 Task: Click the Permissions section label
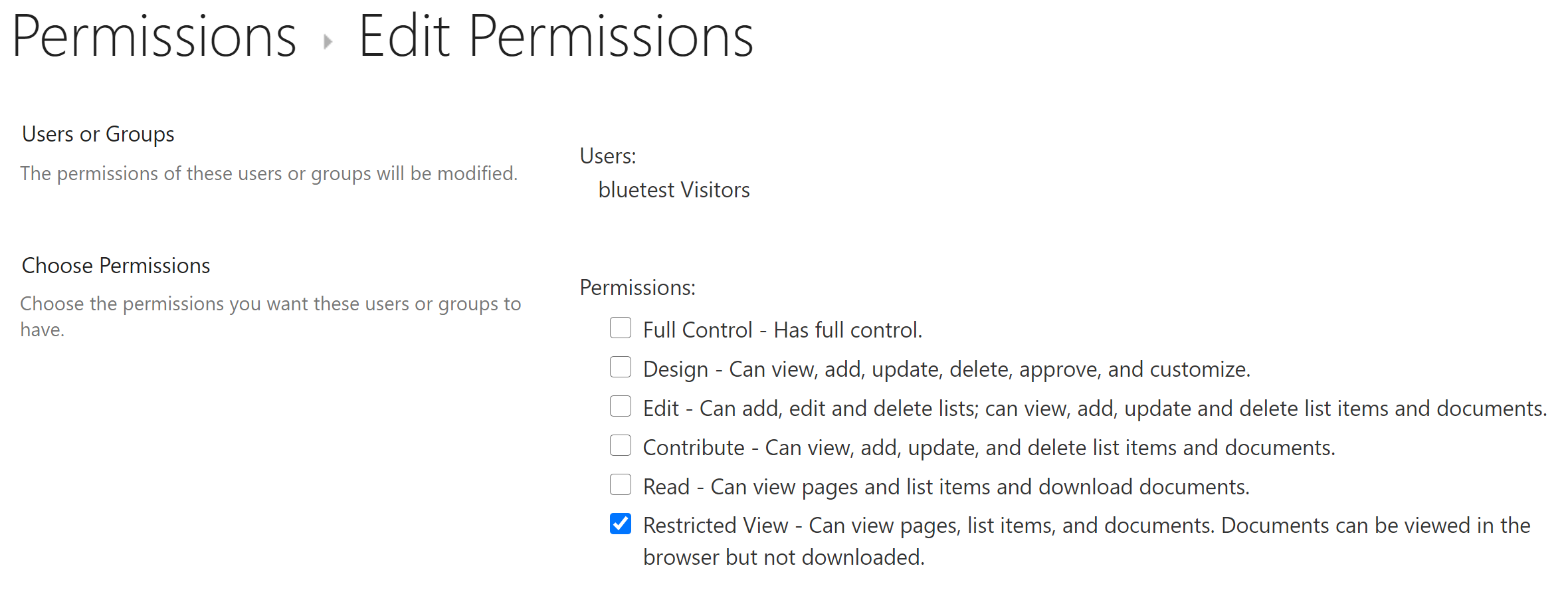(637, 287)
